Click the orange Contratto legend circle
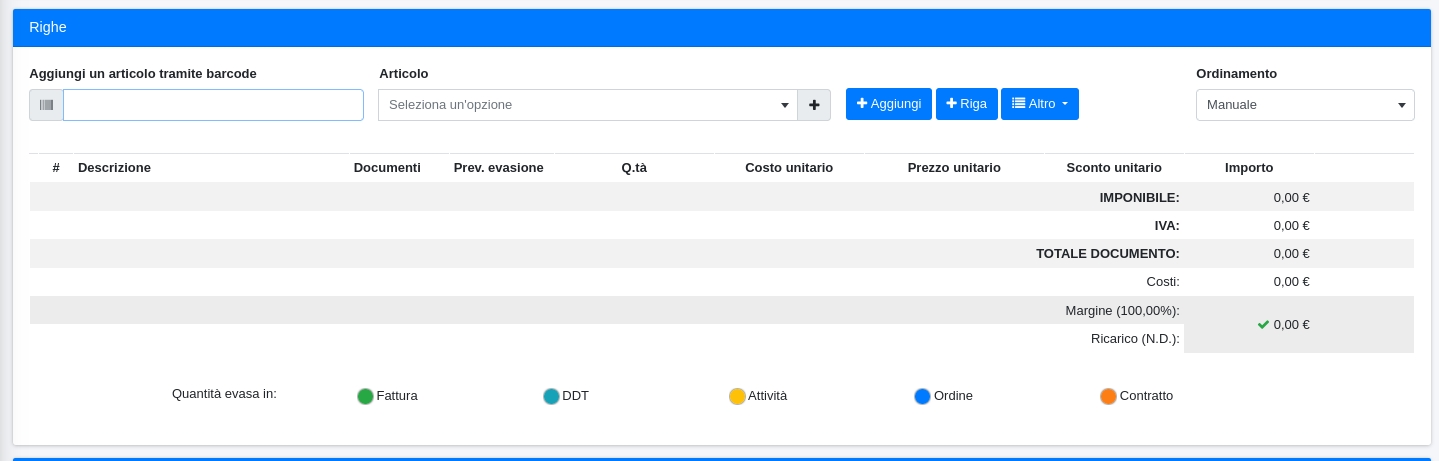This screenshot has width=1439, height=461. pyautogui.click(x=1108, y=396)
